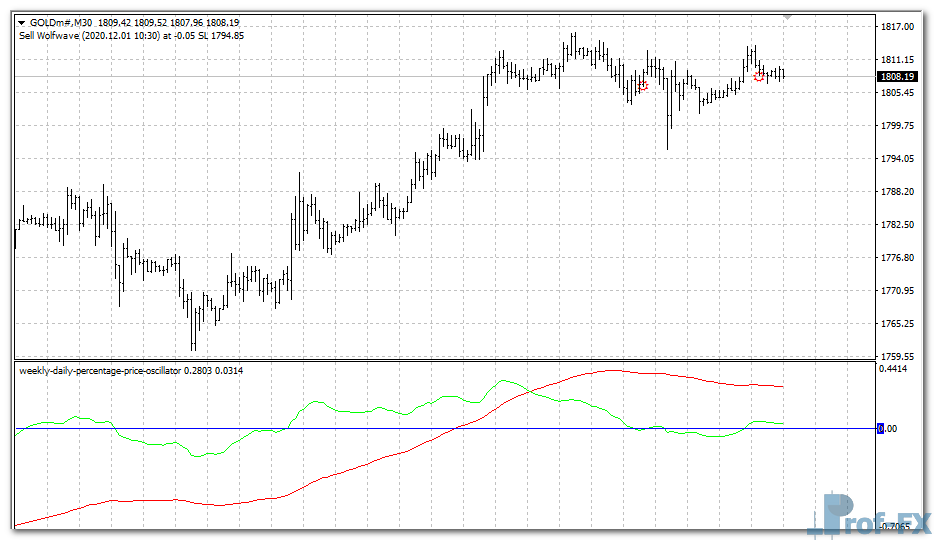934x540 pixels.
Task: Click the Sell Wolfwave signal text
Action: point(130,35)
